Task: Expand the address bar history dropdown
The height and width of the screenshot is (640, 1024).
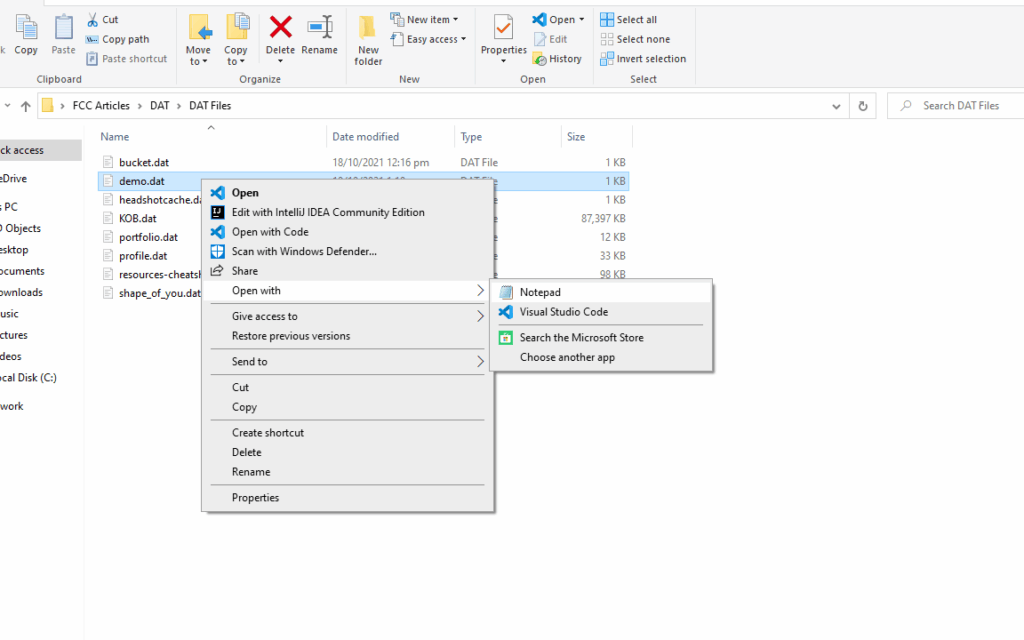Action: coord(837,105)
